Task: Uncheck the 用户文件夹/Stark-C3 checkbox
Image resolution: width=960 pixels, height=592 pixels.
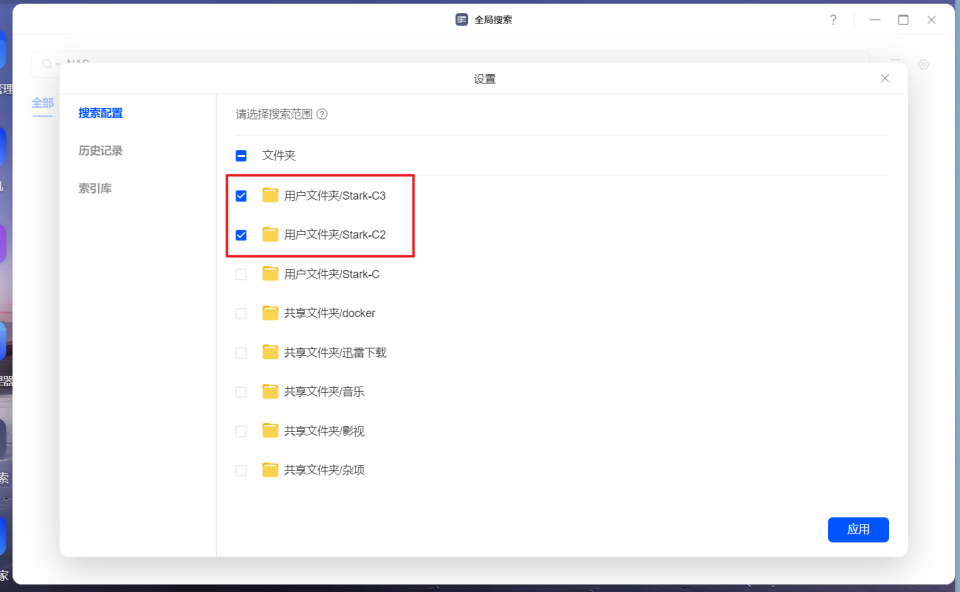Action: pyautogui.click(x=241, y=196)
